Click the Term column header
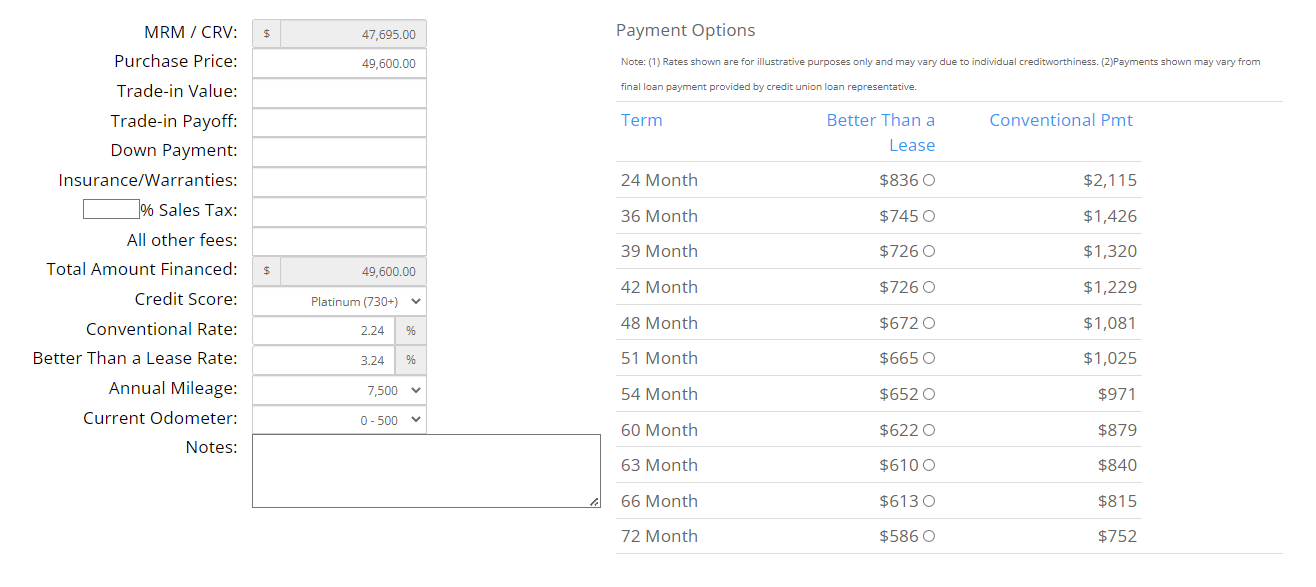 tap(641, 120)
